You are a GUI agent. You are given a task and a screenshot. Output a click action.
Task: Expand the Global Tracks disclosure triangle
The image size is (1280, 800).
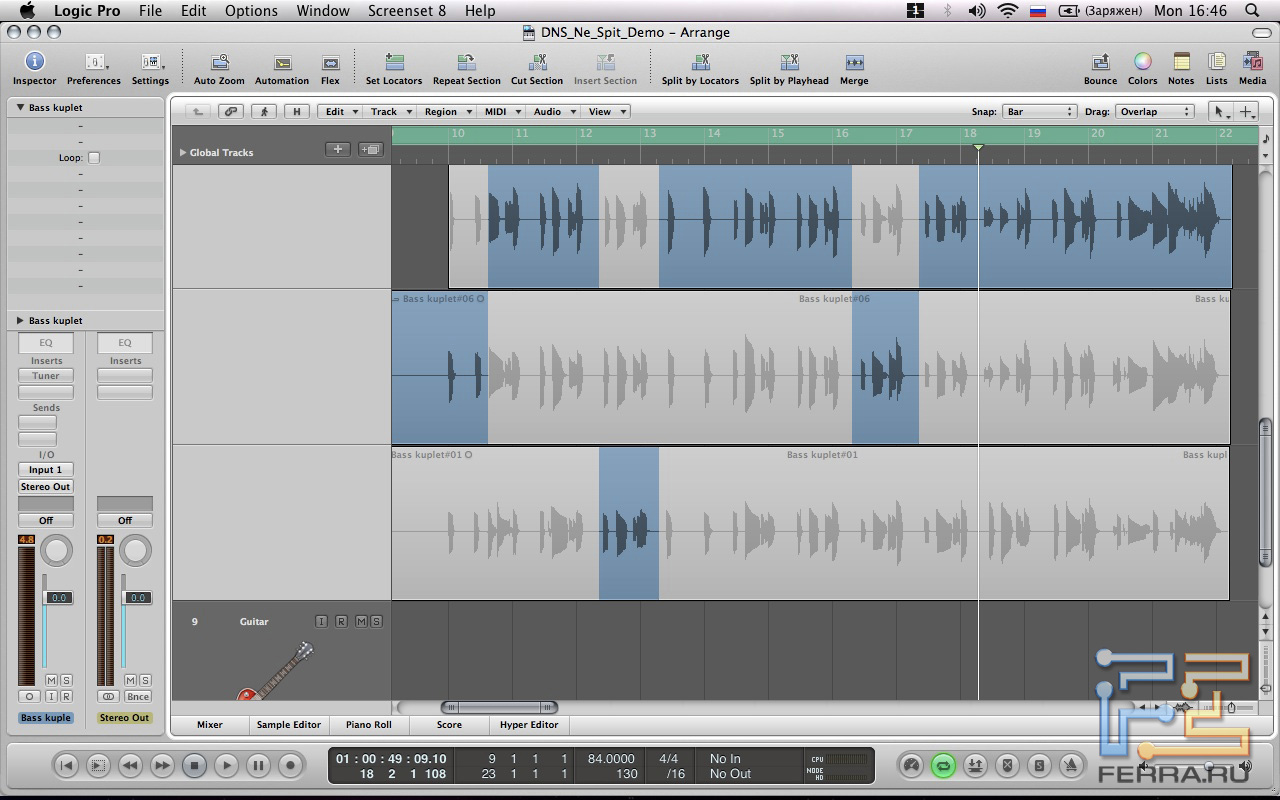183,153
